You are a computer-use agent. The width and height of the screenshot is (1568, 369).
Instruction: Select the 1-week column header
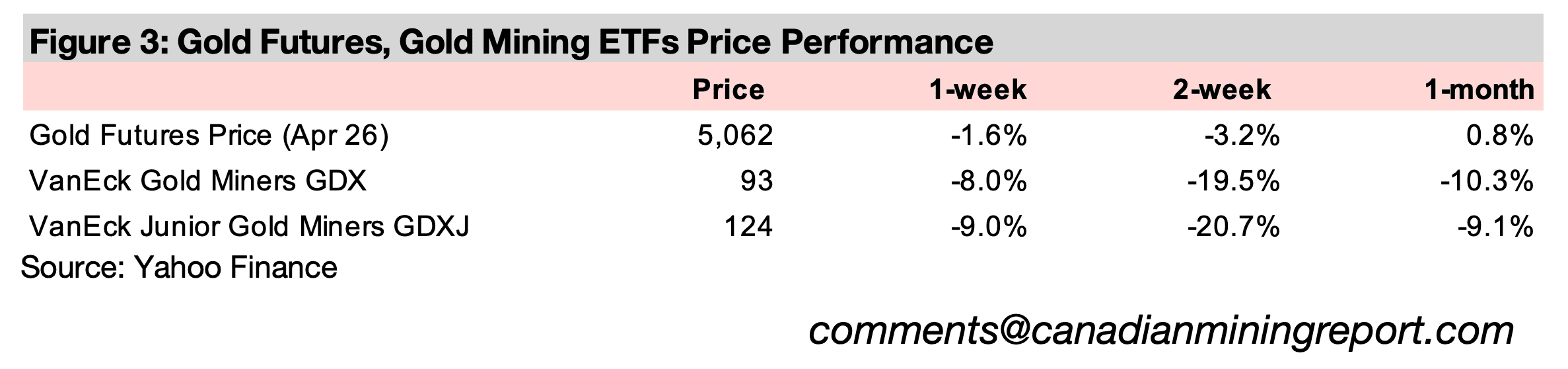(x=978, y=90)
